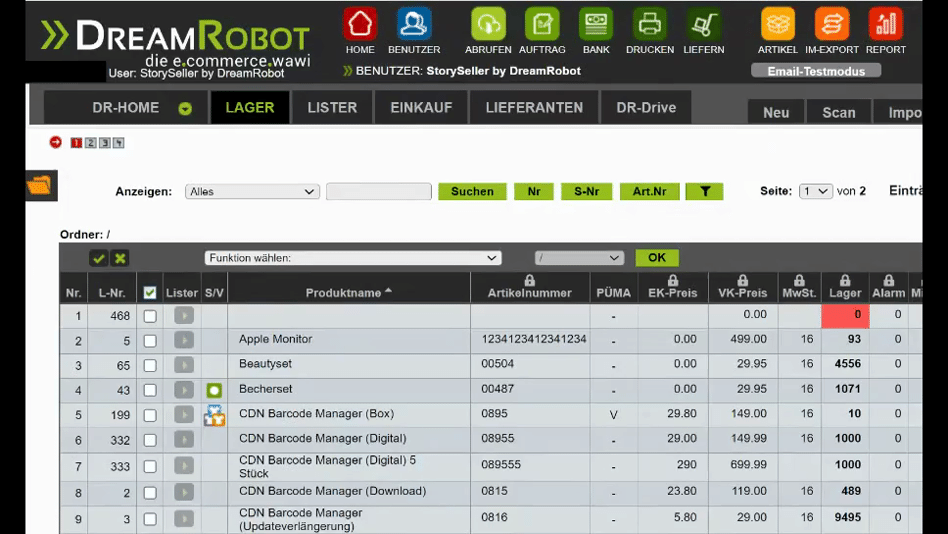Click the green DR-HOME dropdown arrow icon
This screenshot has height=534, width=948.
(x=185, y=108)
